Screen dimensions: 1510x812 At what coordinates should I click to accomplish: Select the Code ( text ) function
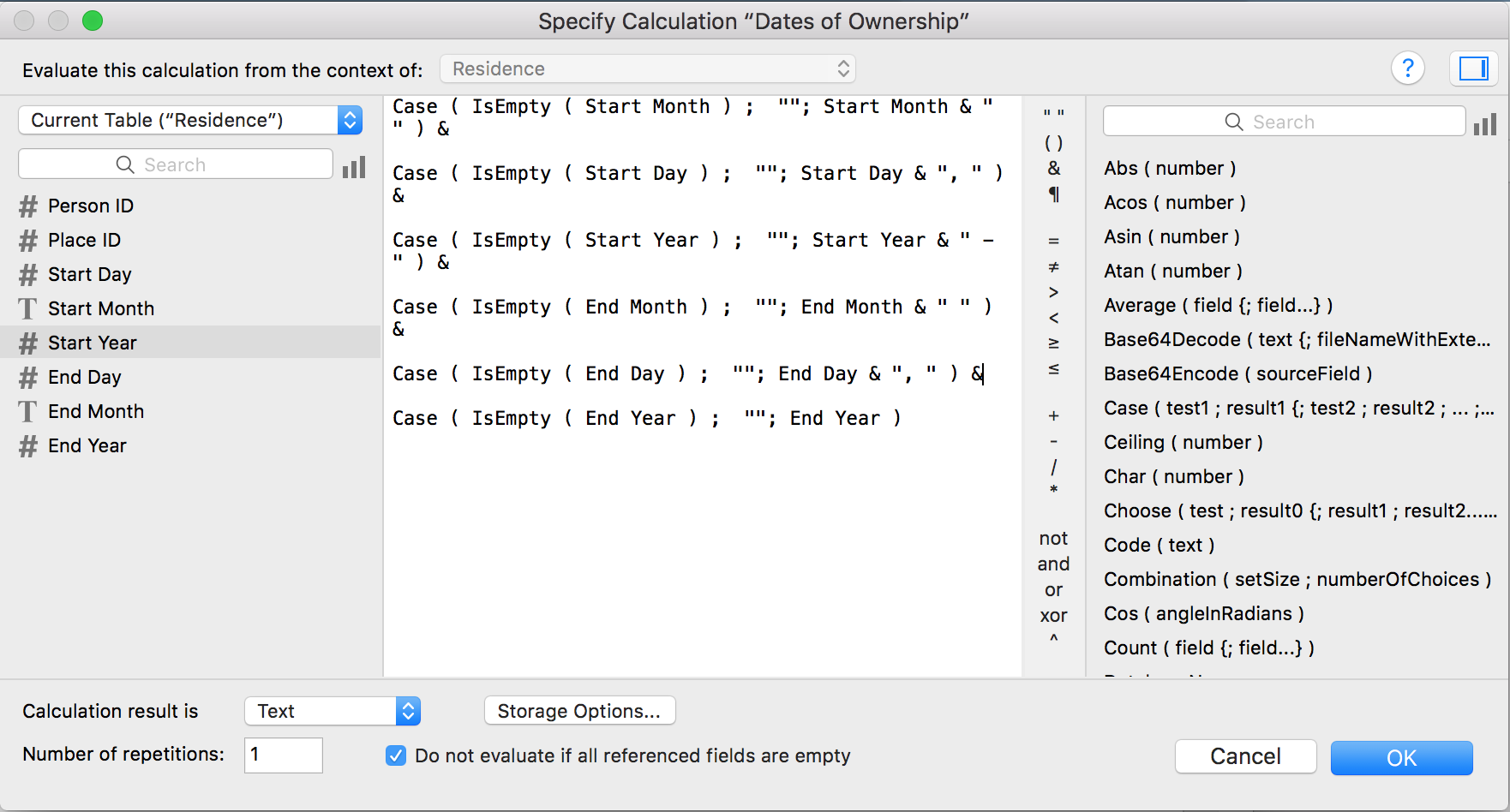1159,546
